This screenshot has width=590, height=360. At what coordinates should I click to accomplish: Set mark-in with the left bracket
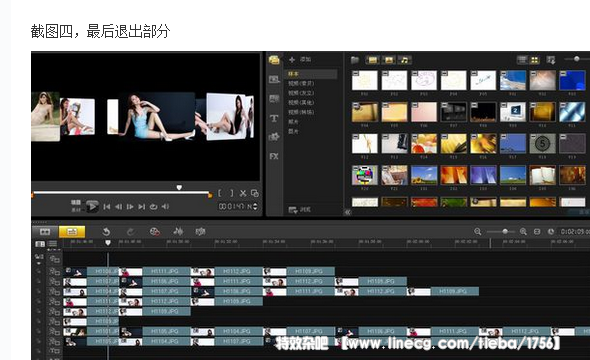(x=220, y=193)
